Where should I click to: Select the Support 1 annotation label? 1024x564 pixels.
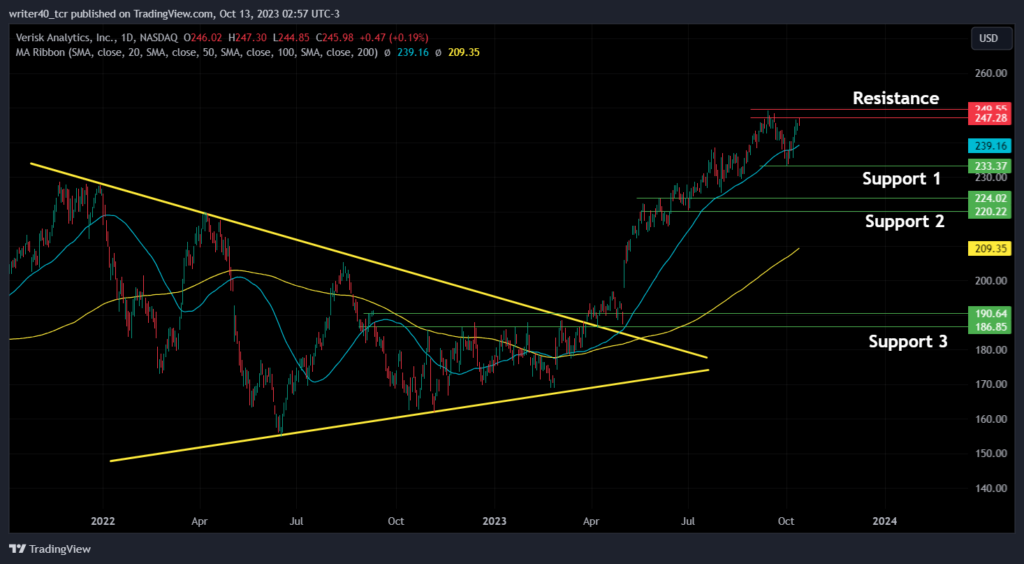click(x=901, y=178)
